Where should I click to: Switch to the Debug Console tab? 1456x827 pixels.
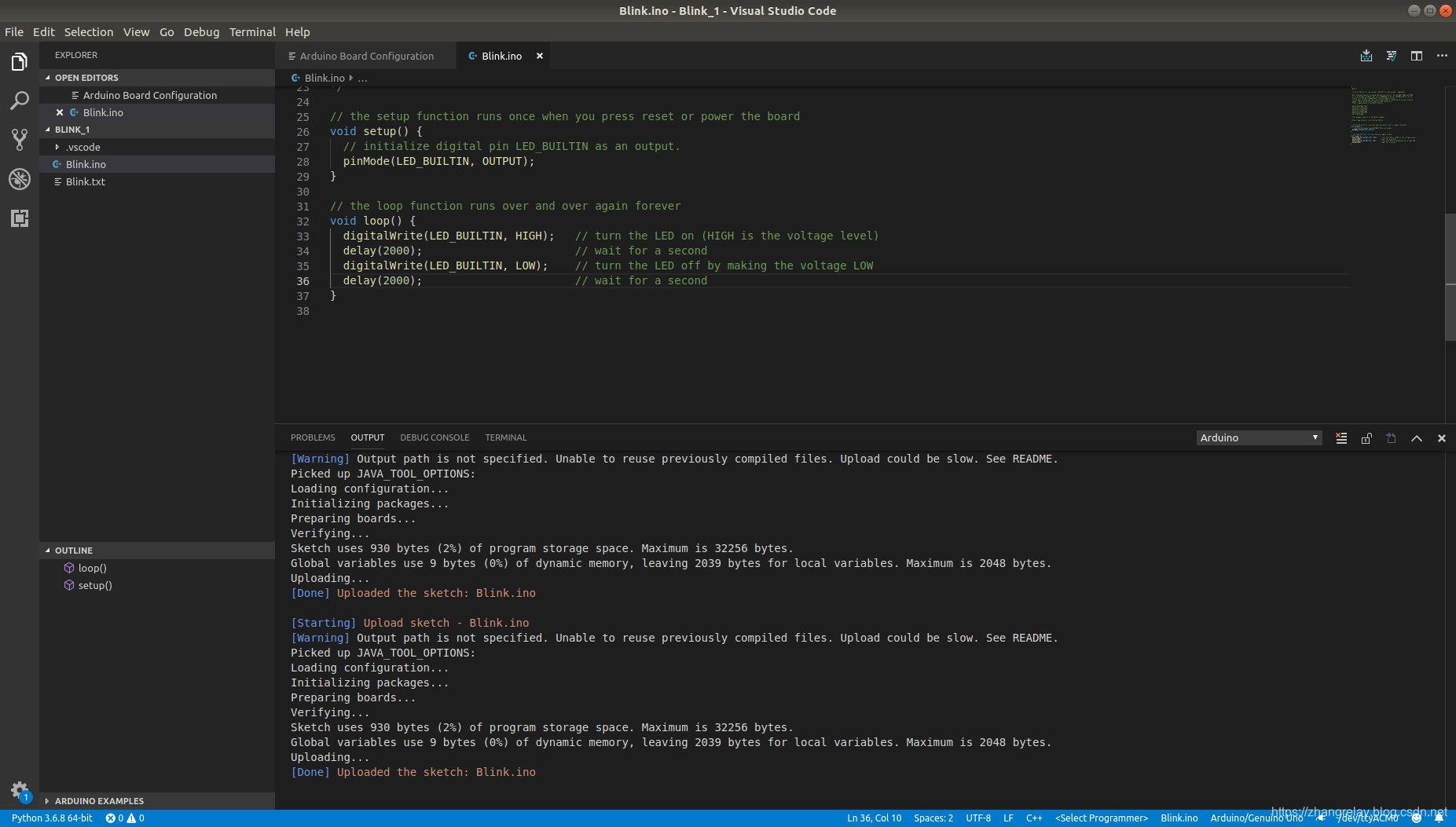pyautogui.click(x=435, y=437)
